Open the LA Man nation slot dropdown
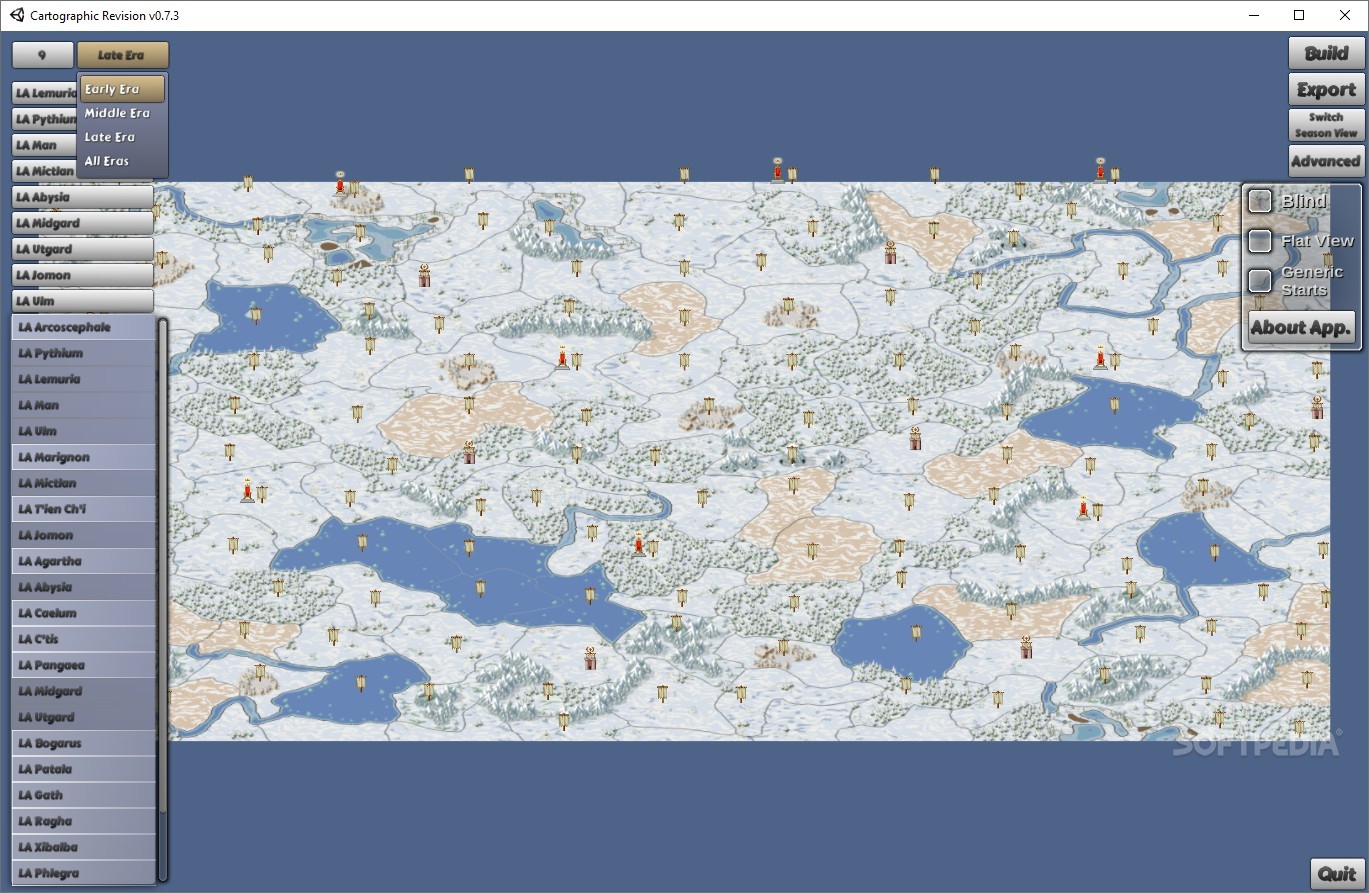 (x=44, y=145)
